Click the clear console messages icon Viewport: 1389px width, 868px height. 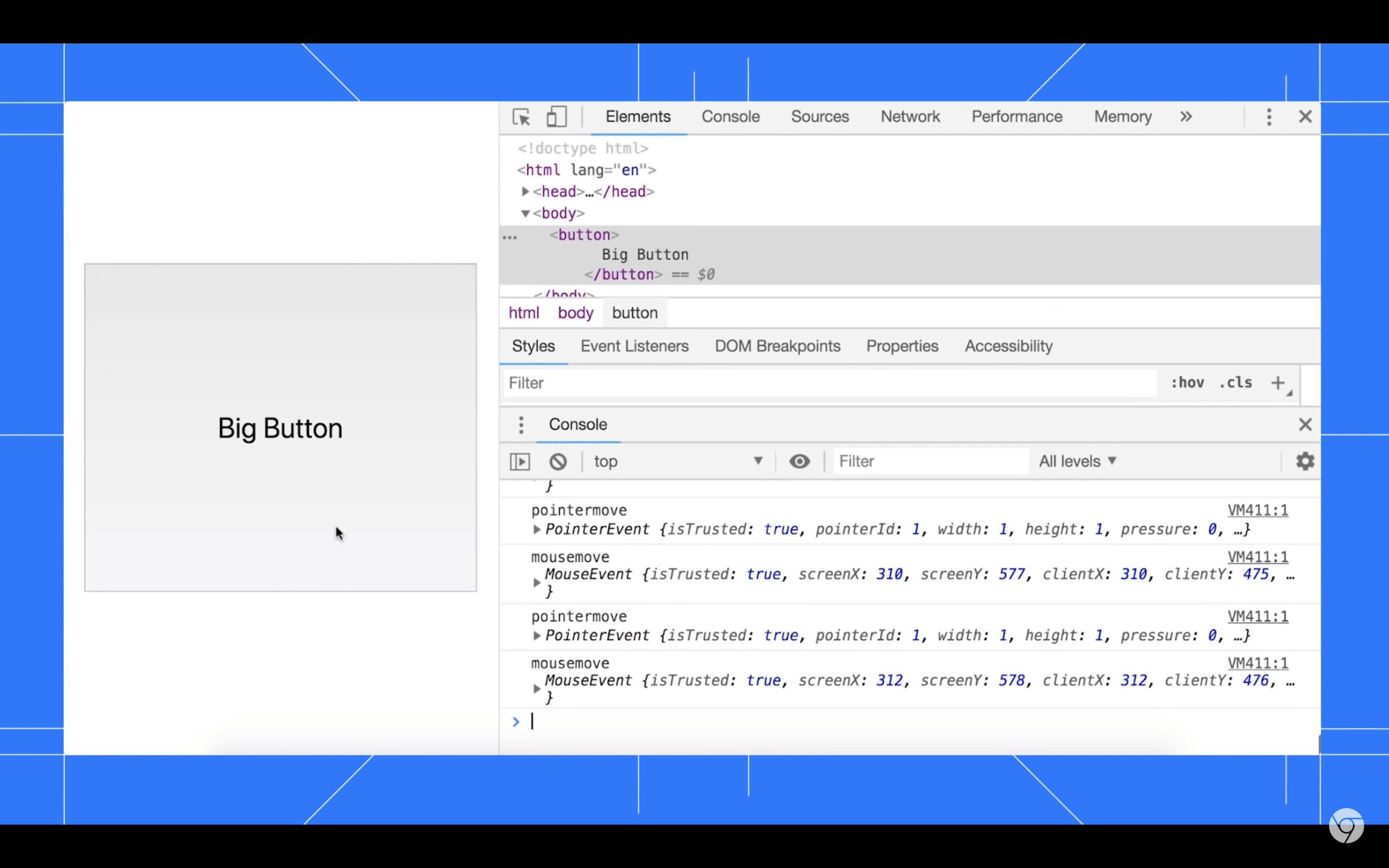[557, 461]
